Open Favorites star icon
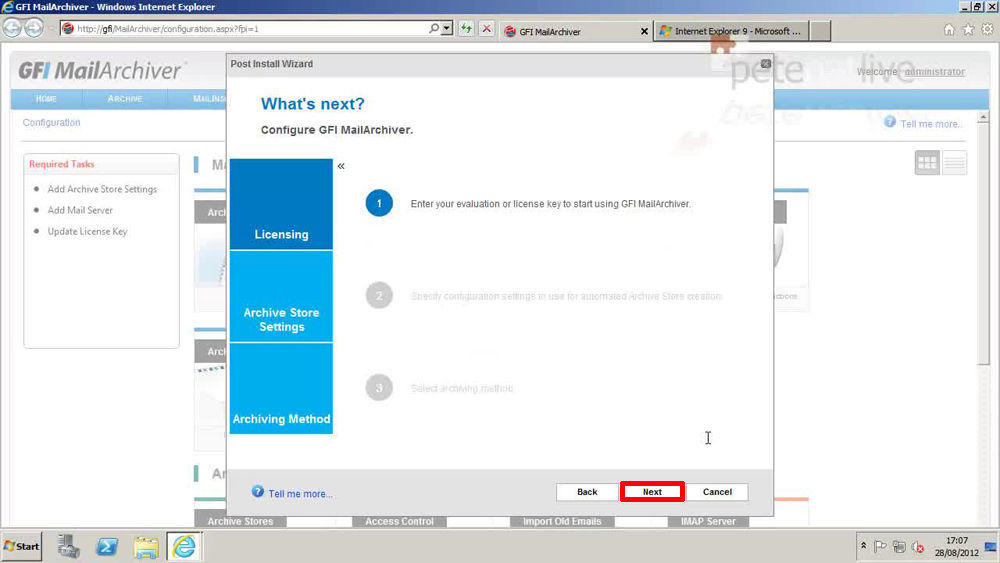 (x=968, y=29)
